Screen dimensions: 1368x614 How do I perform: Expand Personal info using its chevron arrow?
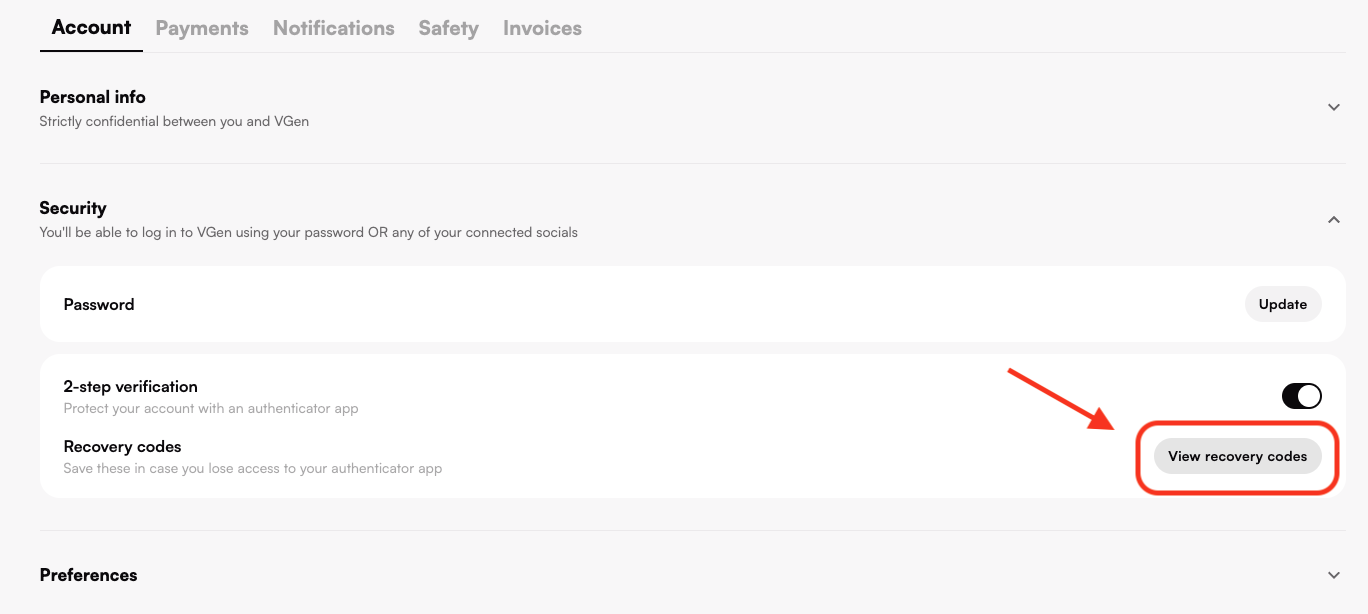pos(1333,107)
